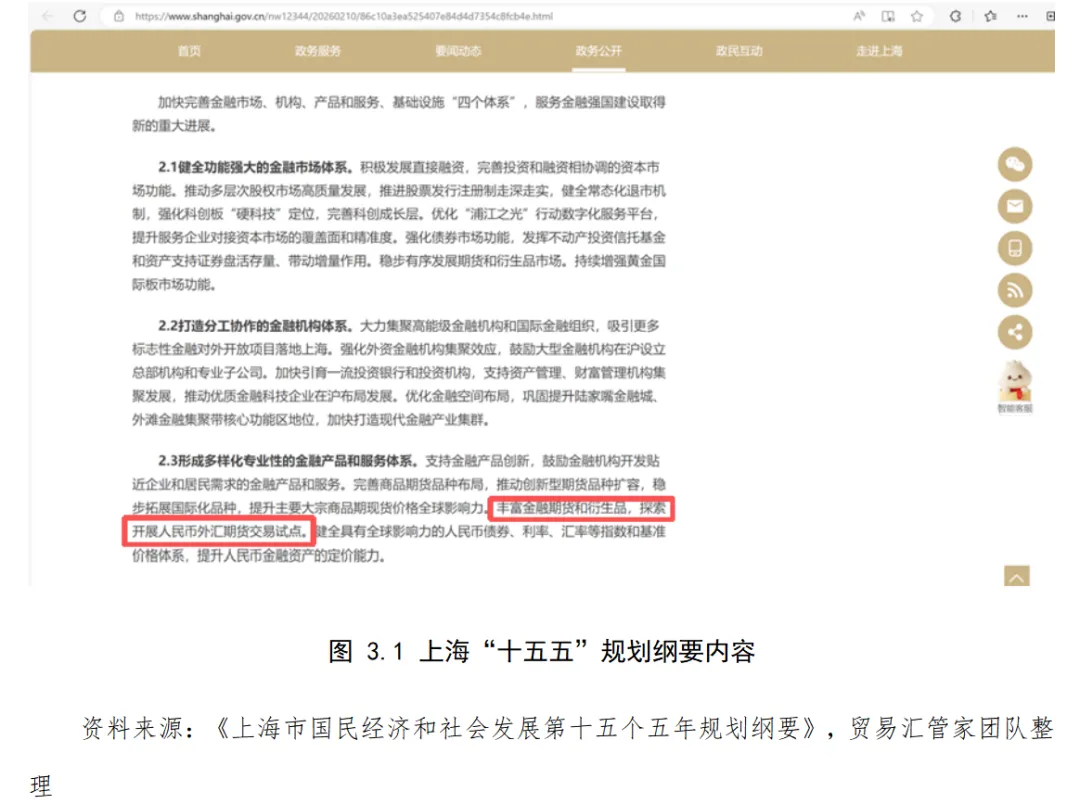Click the share icon in the right sidebar
This screenshot has height=804, width=1080.
pos(1015,331)
